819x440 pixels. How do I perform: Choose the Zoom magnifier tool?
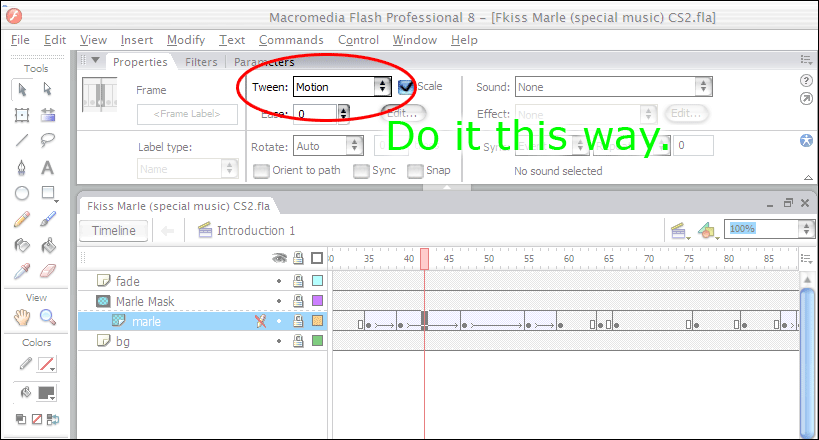47,317
